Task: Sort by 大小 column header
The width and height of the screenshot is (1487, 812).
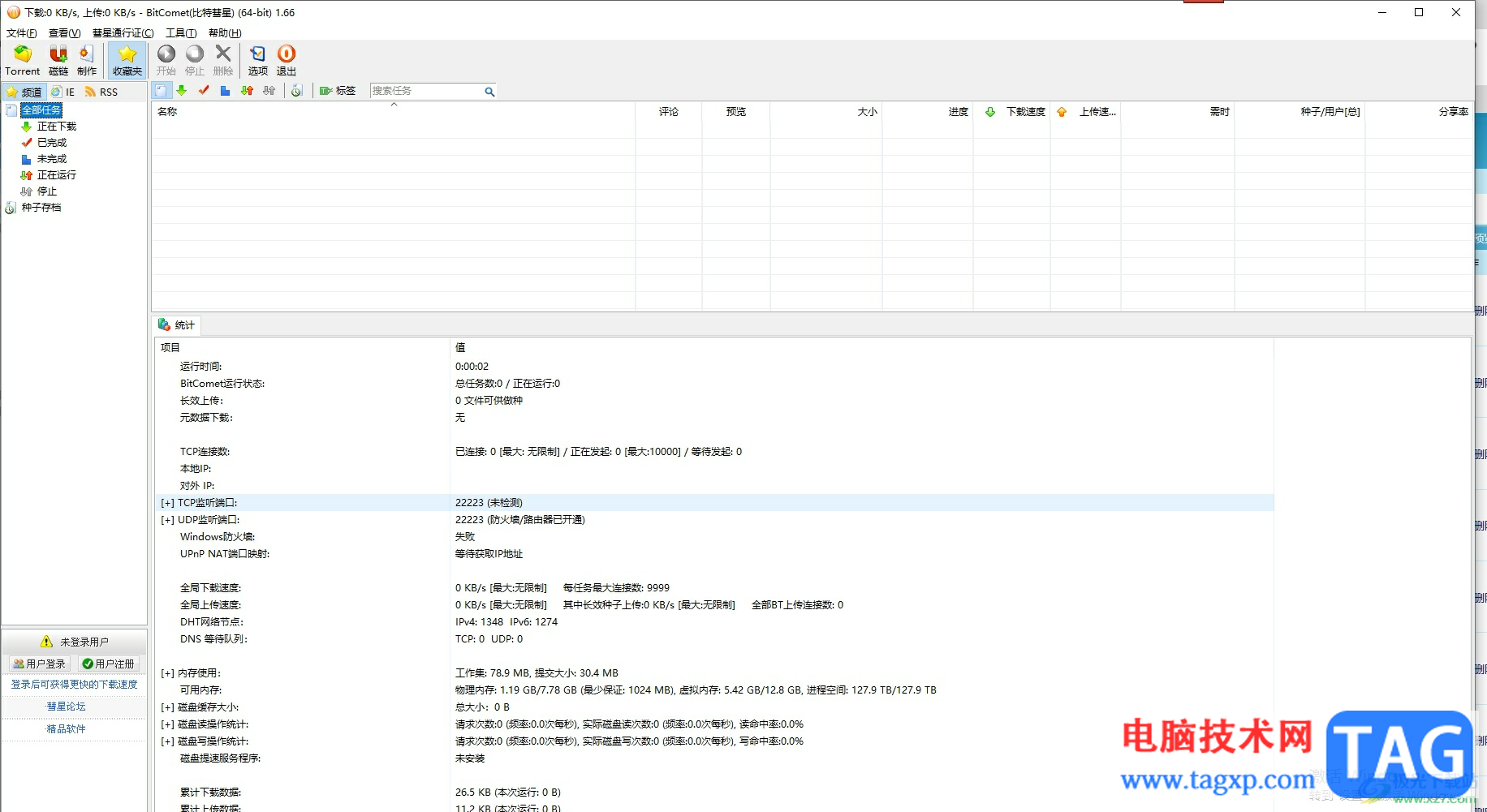Action: [826, 112]
